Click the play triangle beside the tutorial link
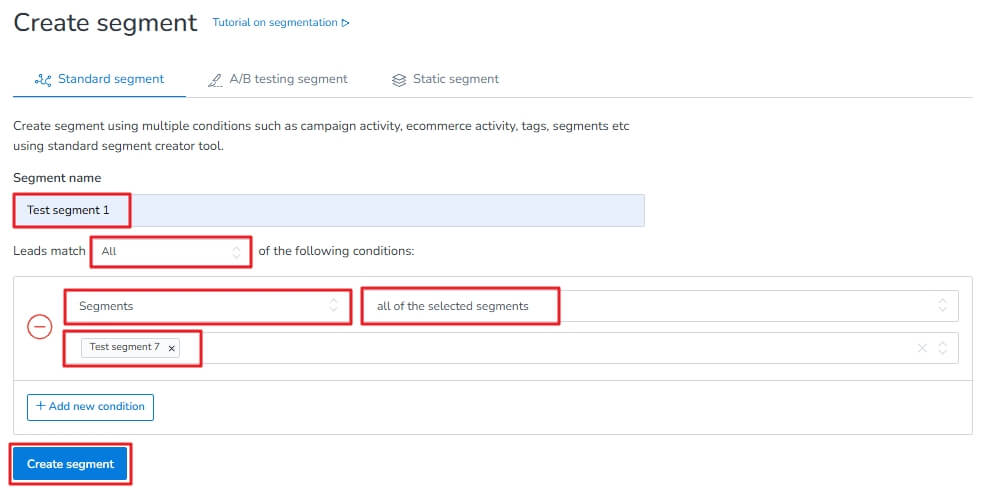Image resolution: width=983 pixels, height=491 pixels. pos(346,23)
